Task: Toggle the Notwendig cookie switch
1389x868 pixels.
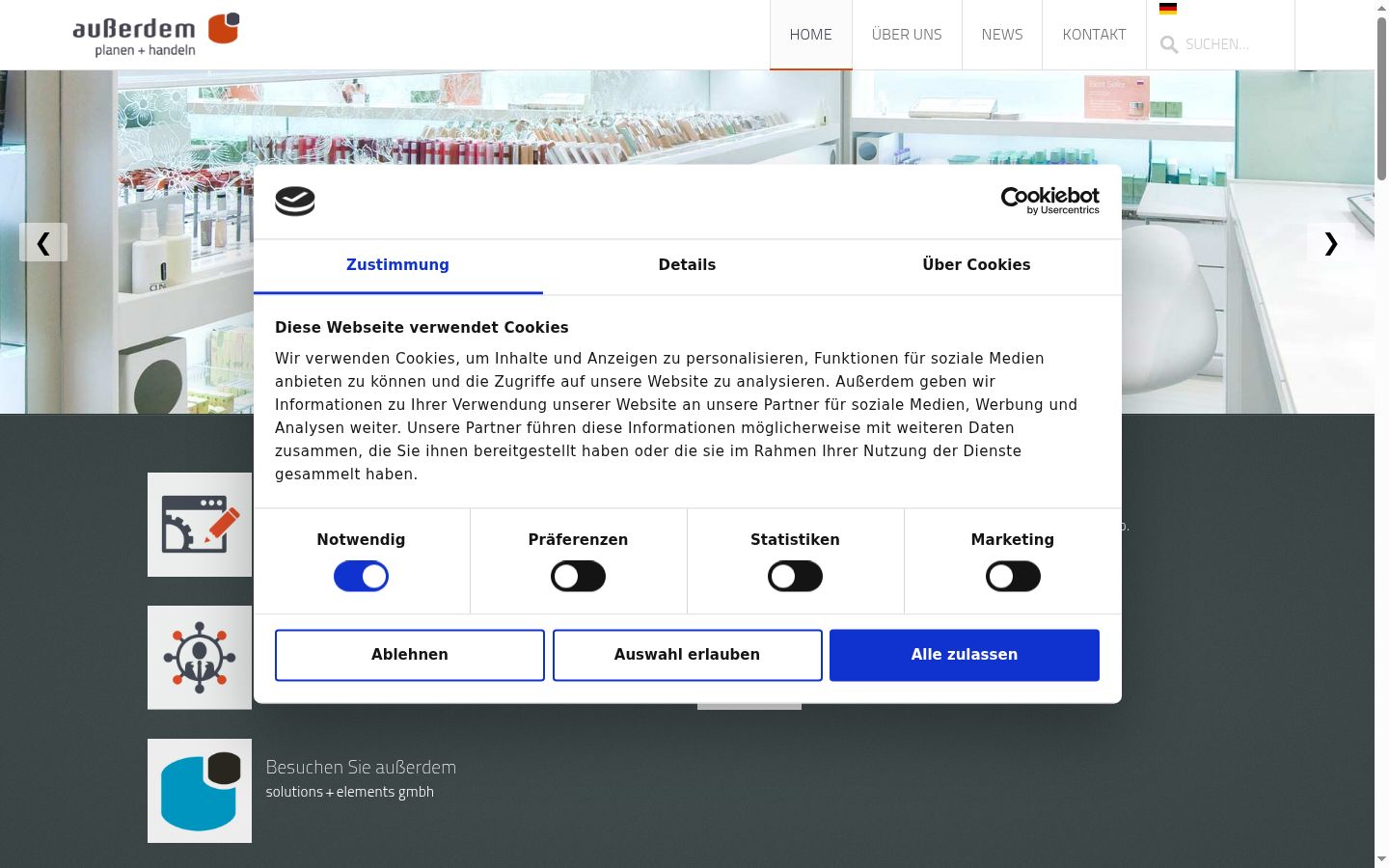Action: 361,577
